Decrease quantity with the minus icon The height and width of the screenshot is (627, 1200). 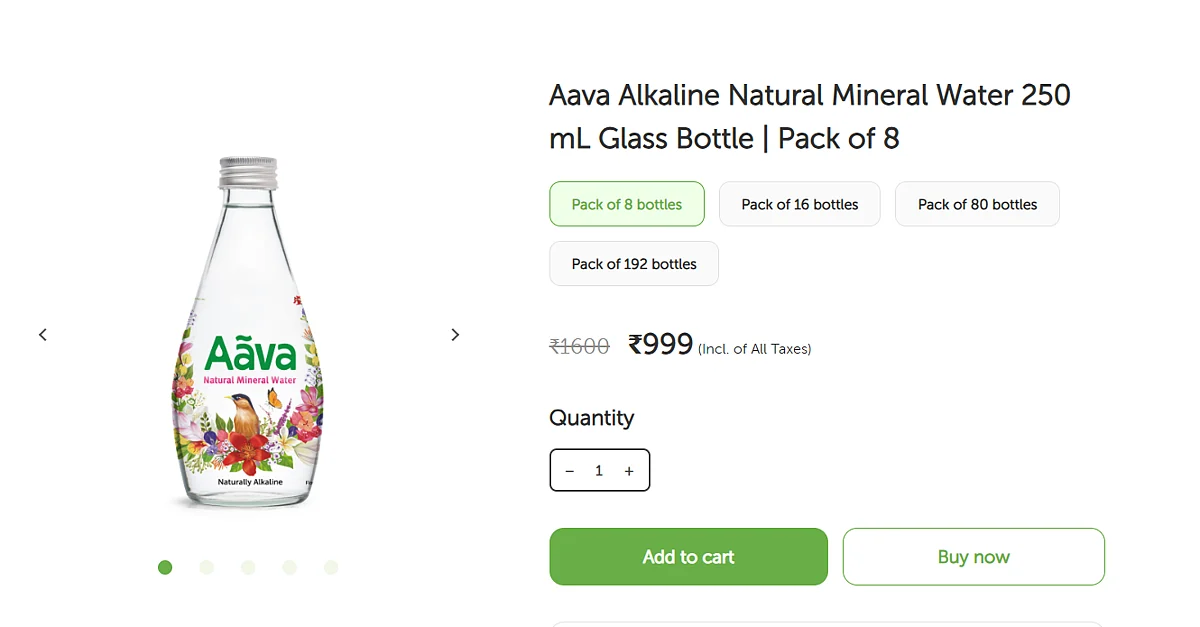pyautogui.click(x=570, y=471)
